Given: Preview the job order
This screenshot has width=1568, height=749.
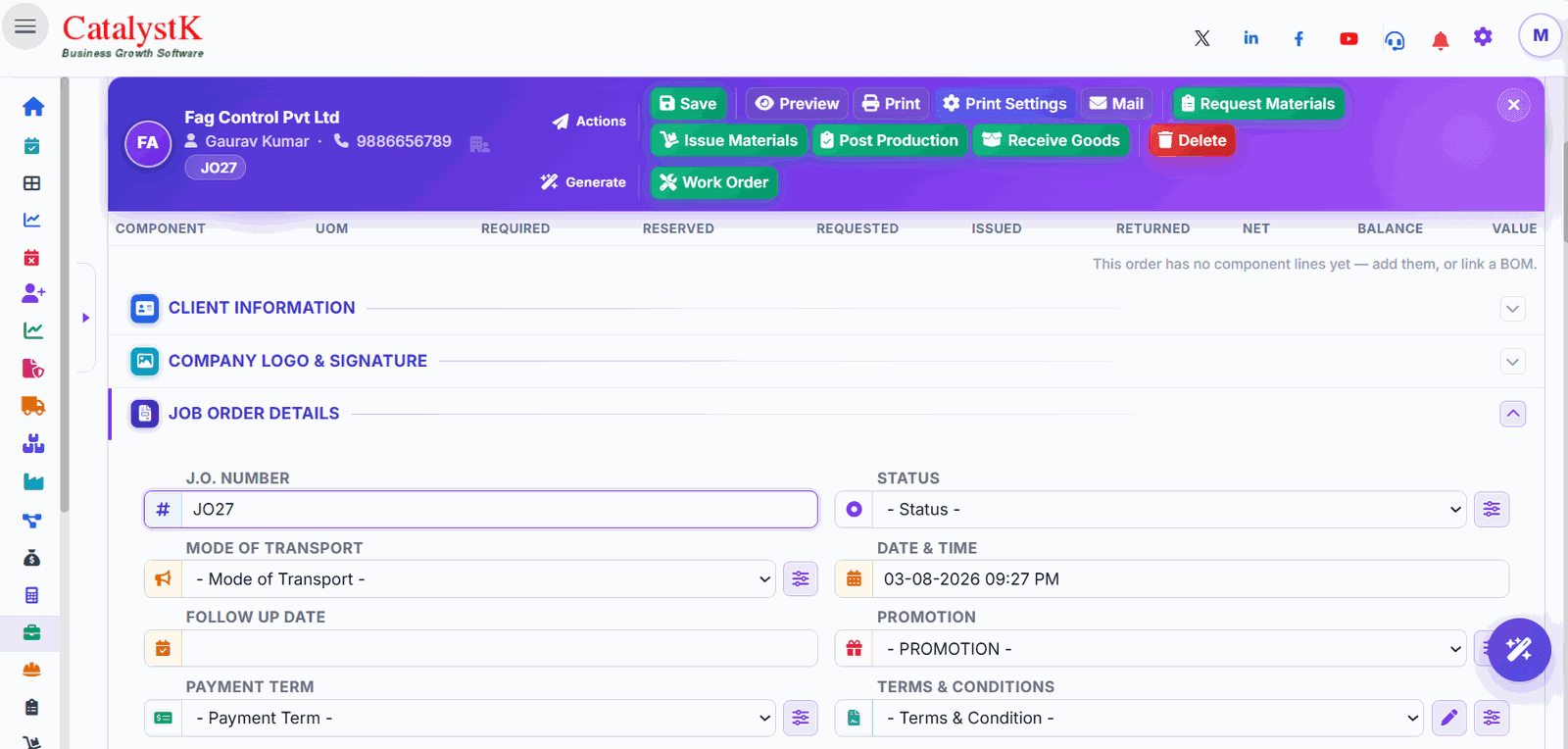Looking at the screenshot, I should pyautogui.click(x=797, y=104).
